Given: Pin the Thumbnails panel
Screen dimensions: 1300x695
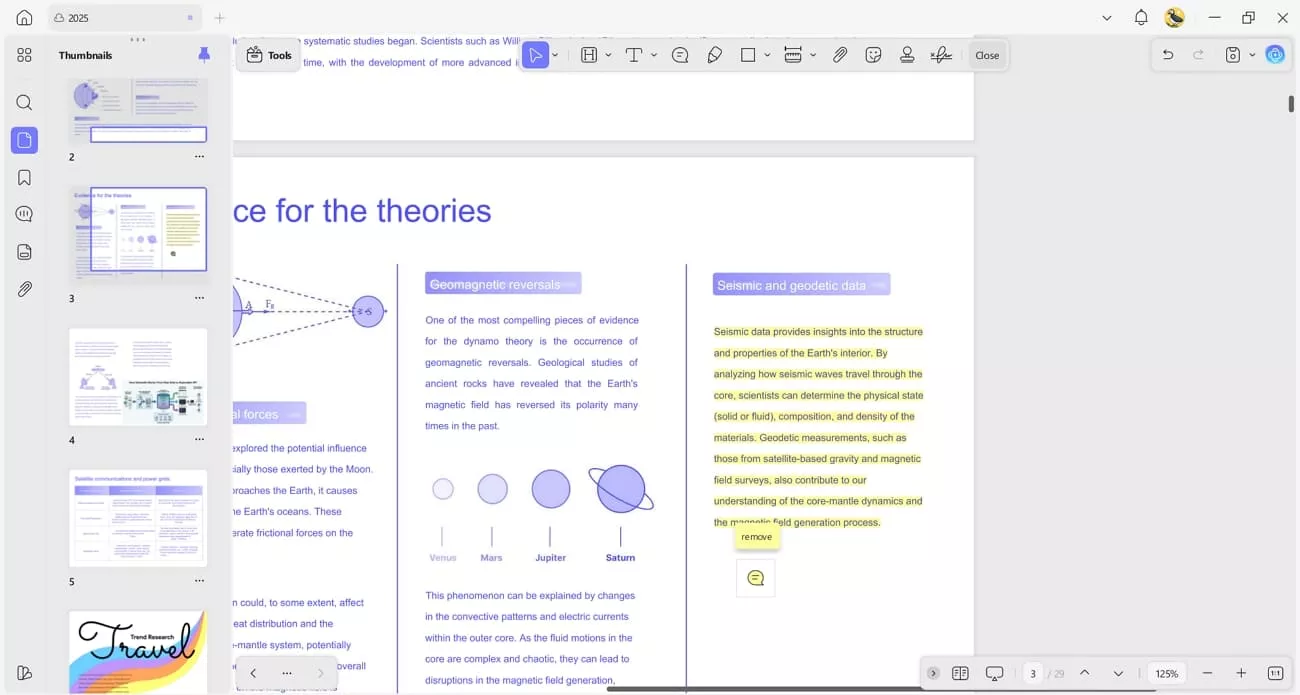Looking at the screenshot, I should point(204,55).
